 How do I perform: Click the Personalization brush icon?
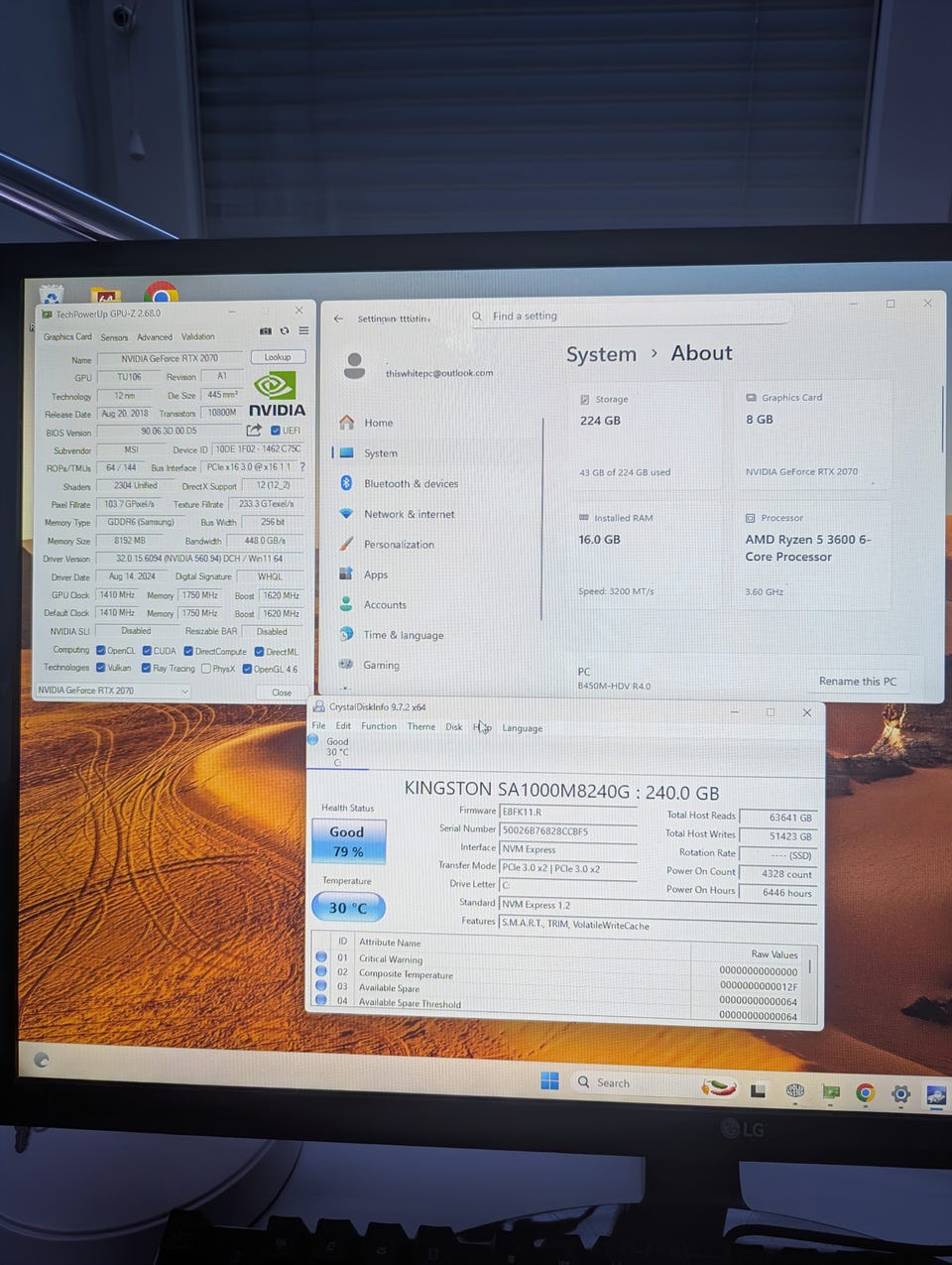pos(346,544)
